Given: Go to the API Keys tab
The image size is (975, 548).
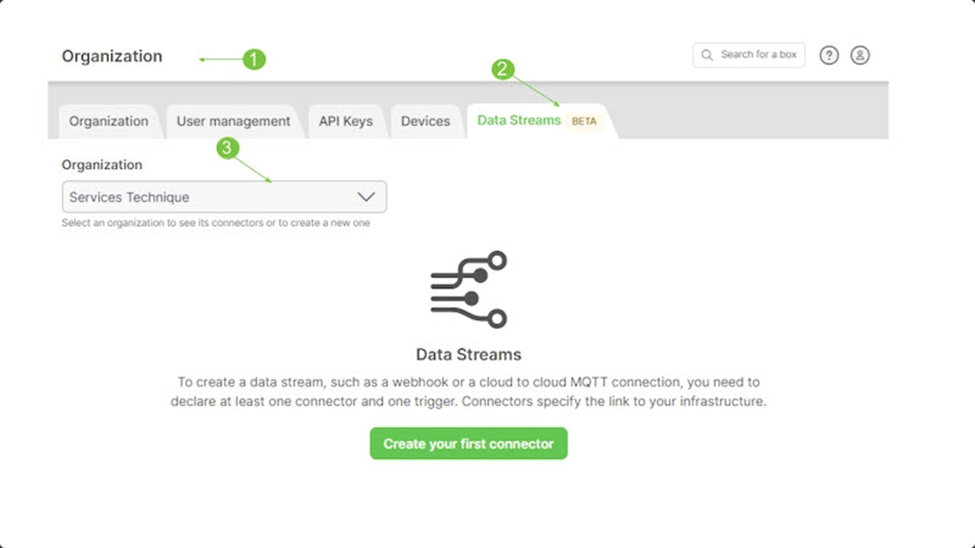Looking at the screenshot, I should pos(345,121).
